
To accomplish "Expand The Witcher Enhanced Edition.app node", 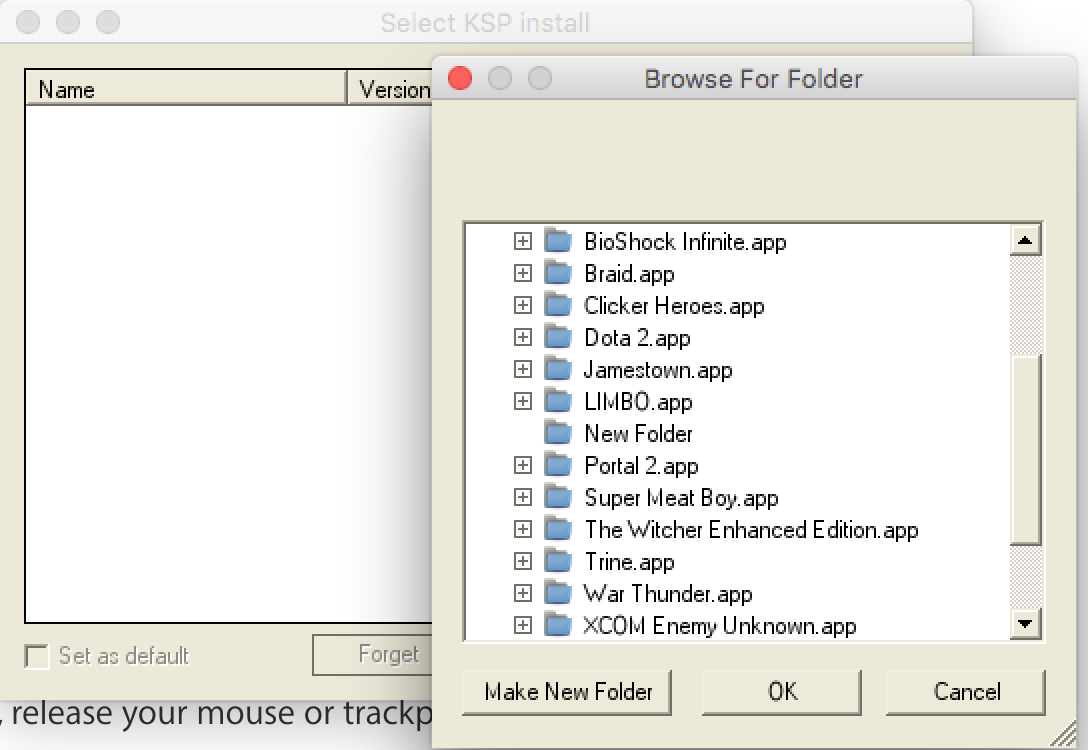I will [x=522, y=529].
